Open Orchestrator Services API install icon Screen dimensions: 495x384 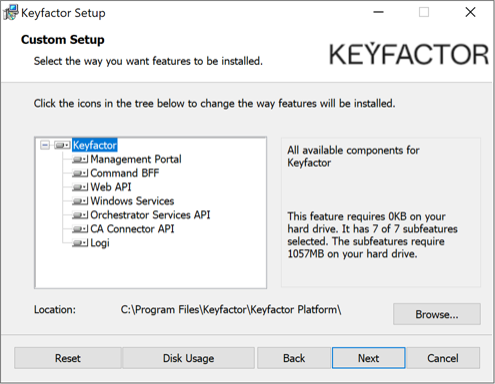[x=80, y=215]
